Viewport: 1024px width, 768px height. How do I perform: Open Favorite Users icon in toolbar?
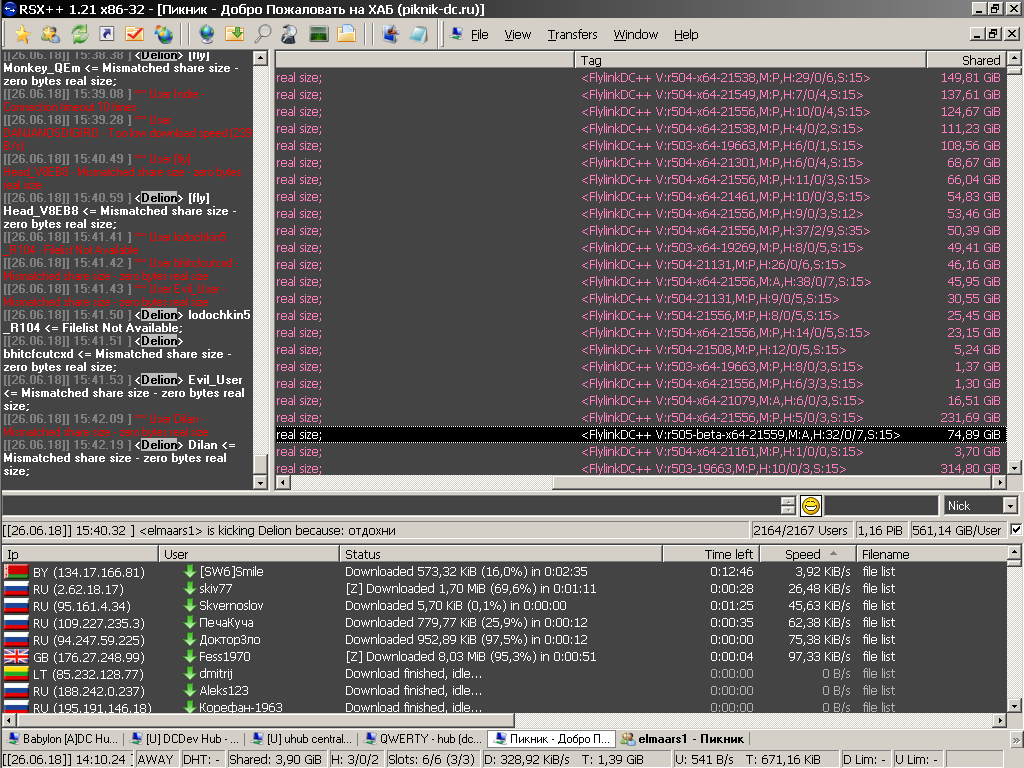[x=50, y=34]
